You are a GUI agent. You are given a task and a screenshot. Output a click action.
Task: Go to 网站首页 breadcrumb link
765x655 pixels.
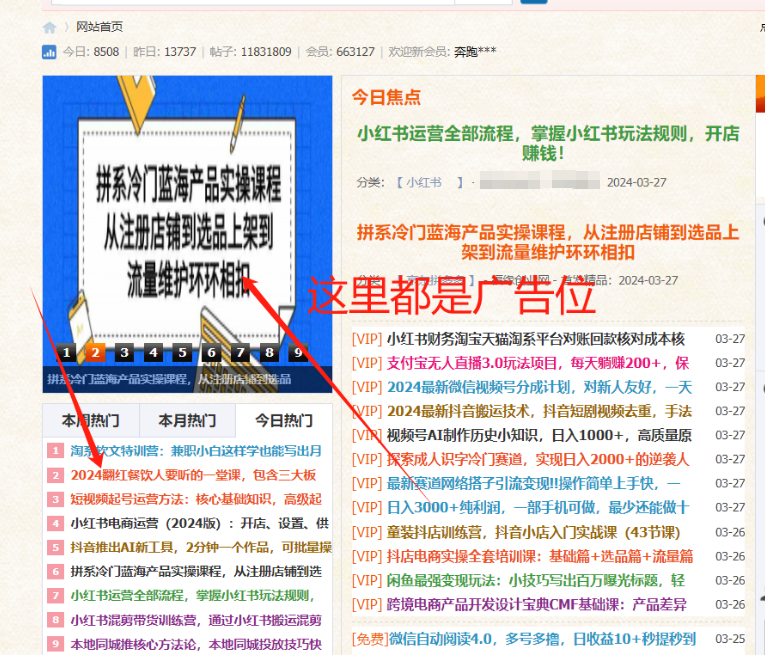pos(100,27)
